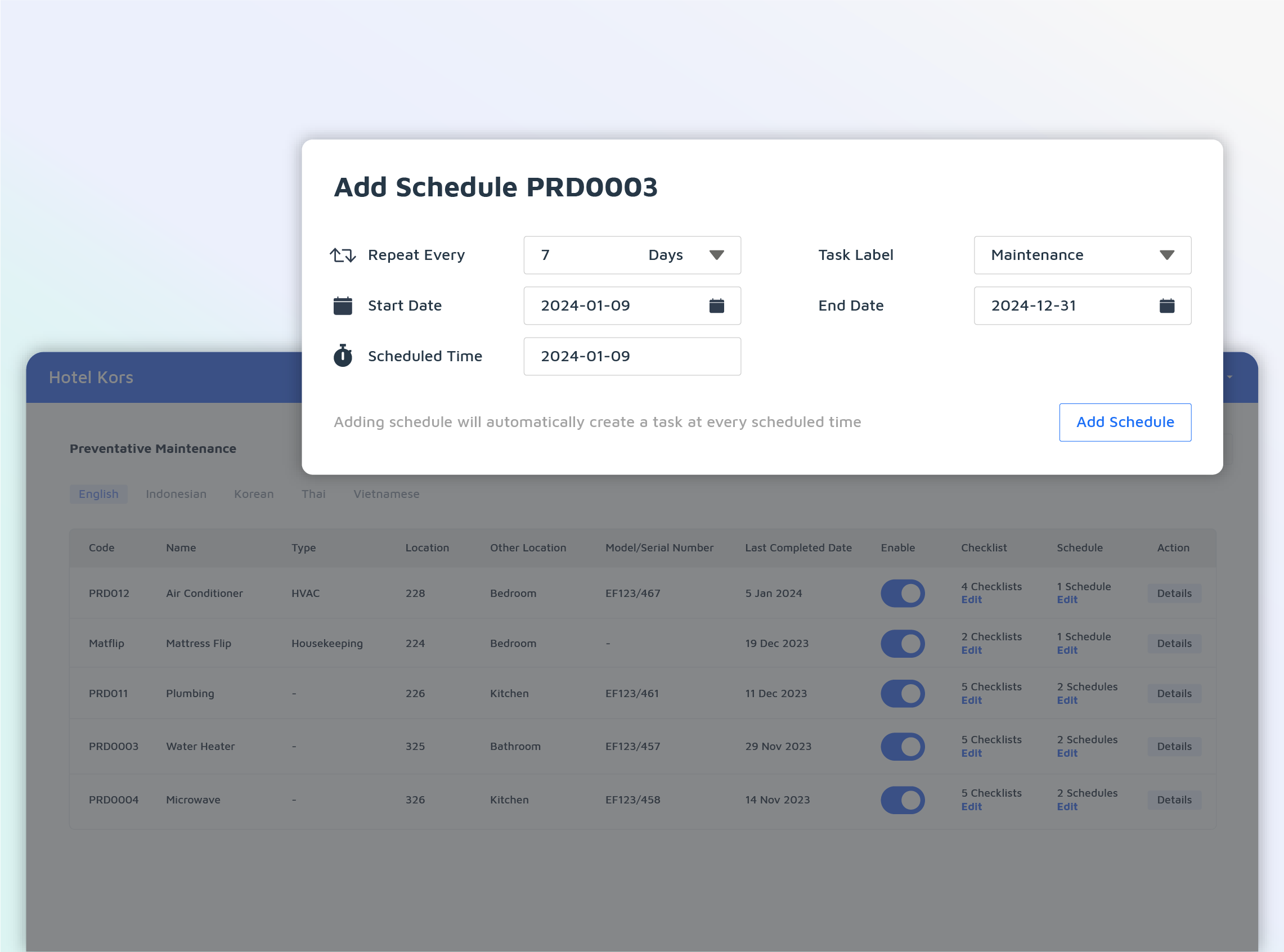This screenshot has height=952, width=1284.
Task: Click Scheduled Time input field to edit
Action: click(x=631, y=355)
